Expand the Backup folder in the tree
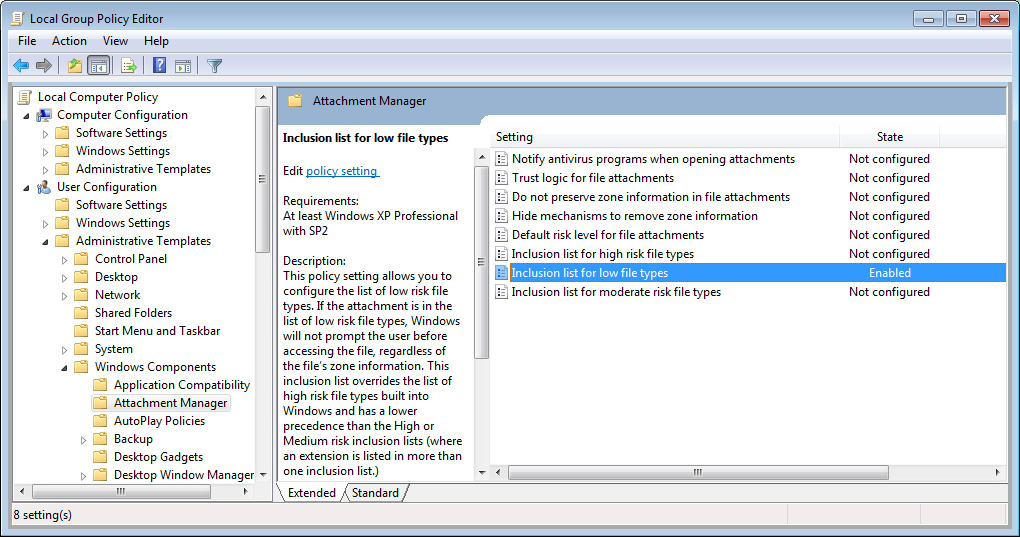Image resolution: width=1020 pixels, height=537 pixels. [x=84, y=439]
